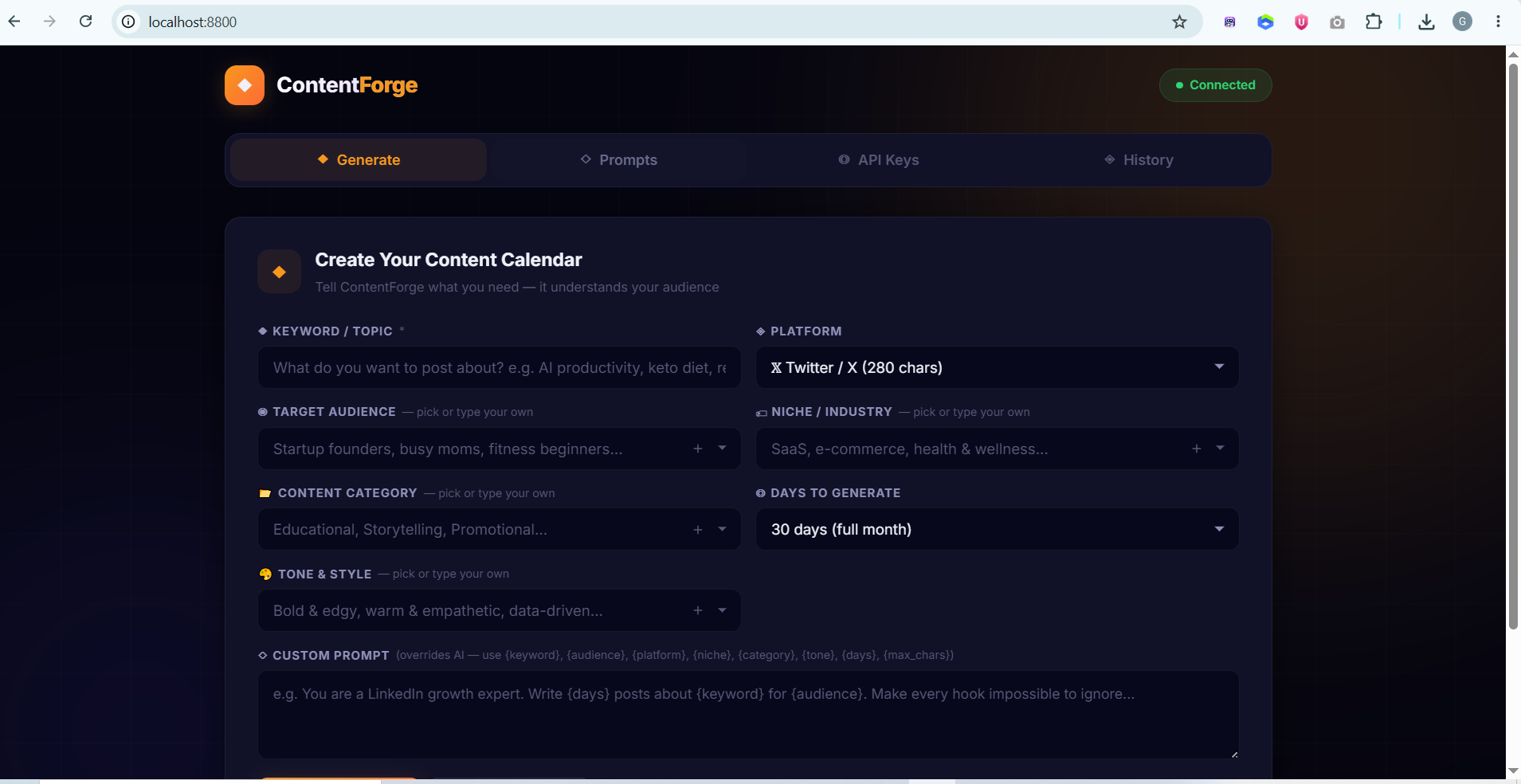Click the Target Audience label icon
The height and width of the screenshot is (784, 1521).
click(263, 412)
